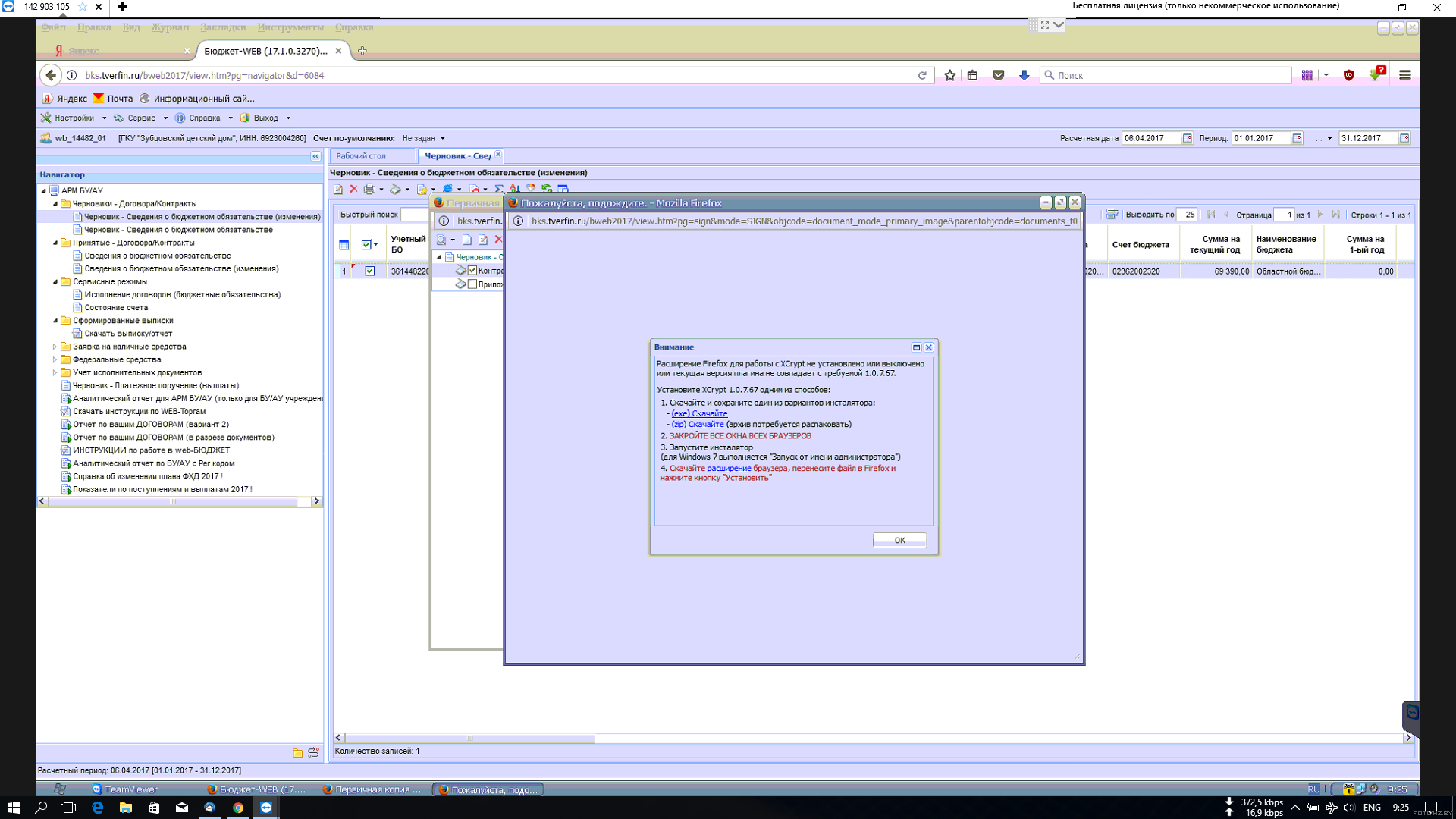Click the red delete icon in main toolbar
The width and height of the screenshot is (1456, 819).
tap(353, 189)
